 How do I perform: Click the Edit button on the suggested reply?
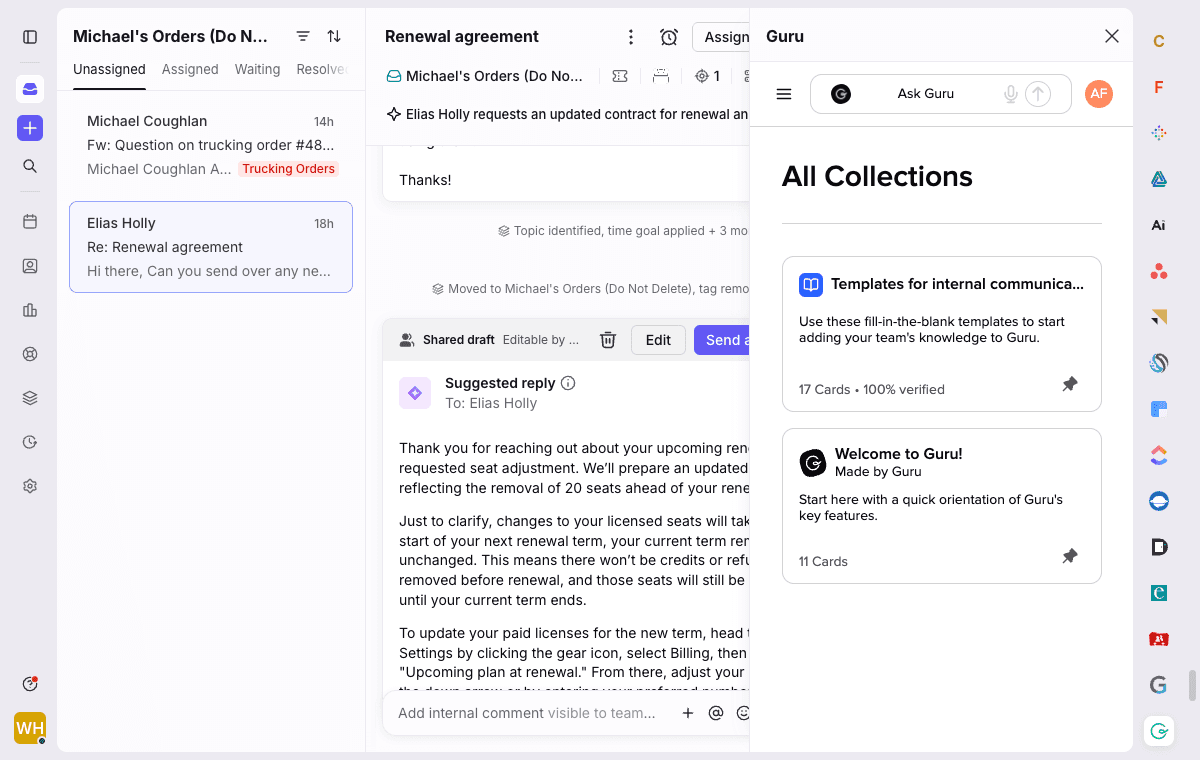[x=658, y=340]
